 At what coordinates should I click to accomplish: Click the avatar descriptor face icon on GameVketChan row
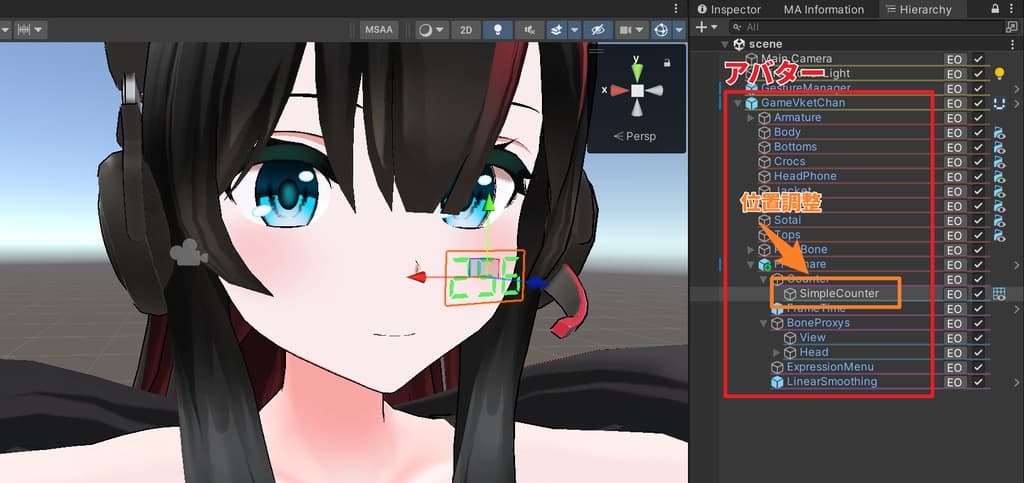click(x=999, y=102)
